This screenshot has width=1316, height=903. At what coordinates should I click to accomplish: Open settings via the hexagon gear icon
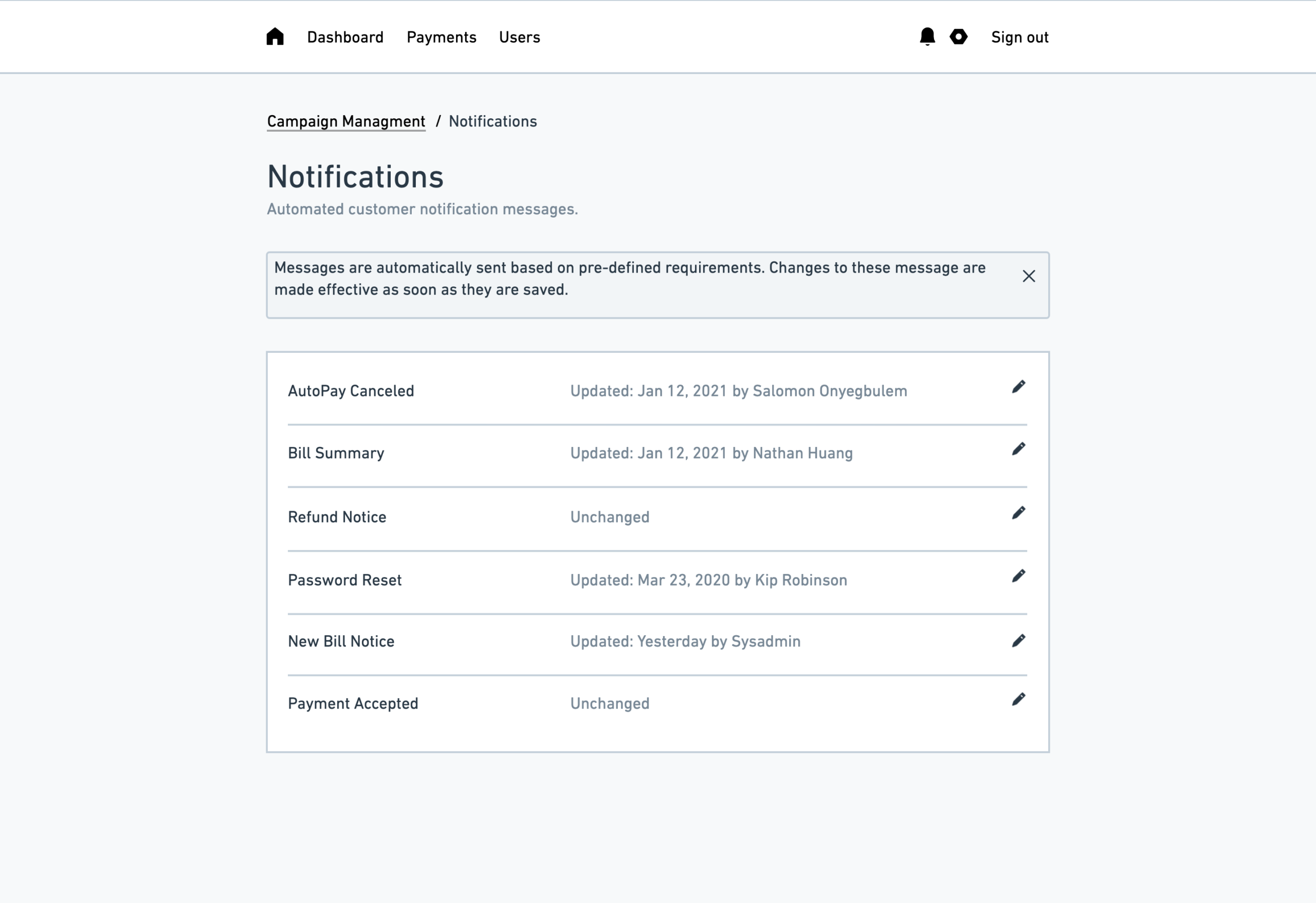(x=958, y=37)
